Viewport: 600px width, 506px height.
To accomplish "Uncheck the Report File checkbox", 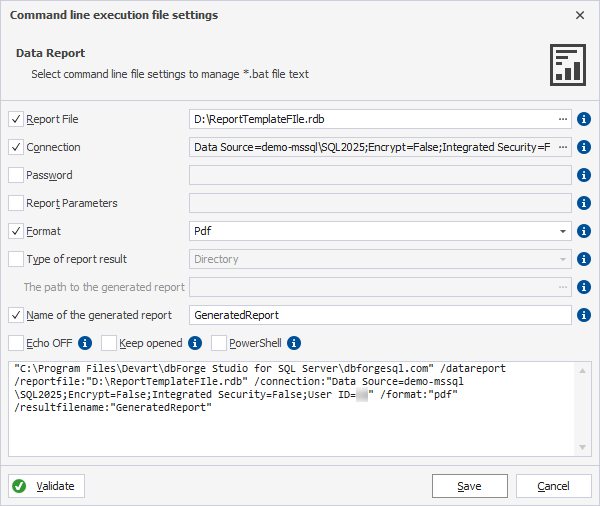I will coord(16,119).
